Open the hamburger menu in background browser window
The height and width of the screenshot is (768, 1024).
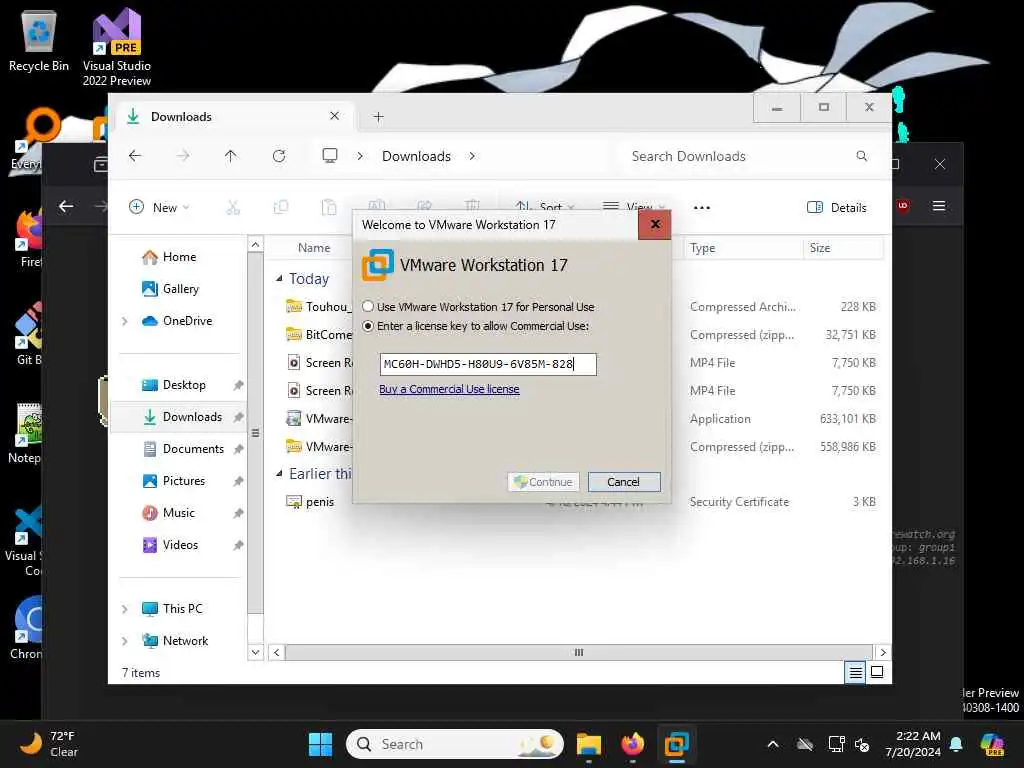939,206
